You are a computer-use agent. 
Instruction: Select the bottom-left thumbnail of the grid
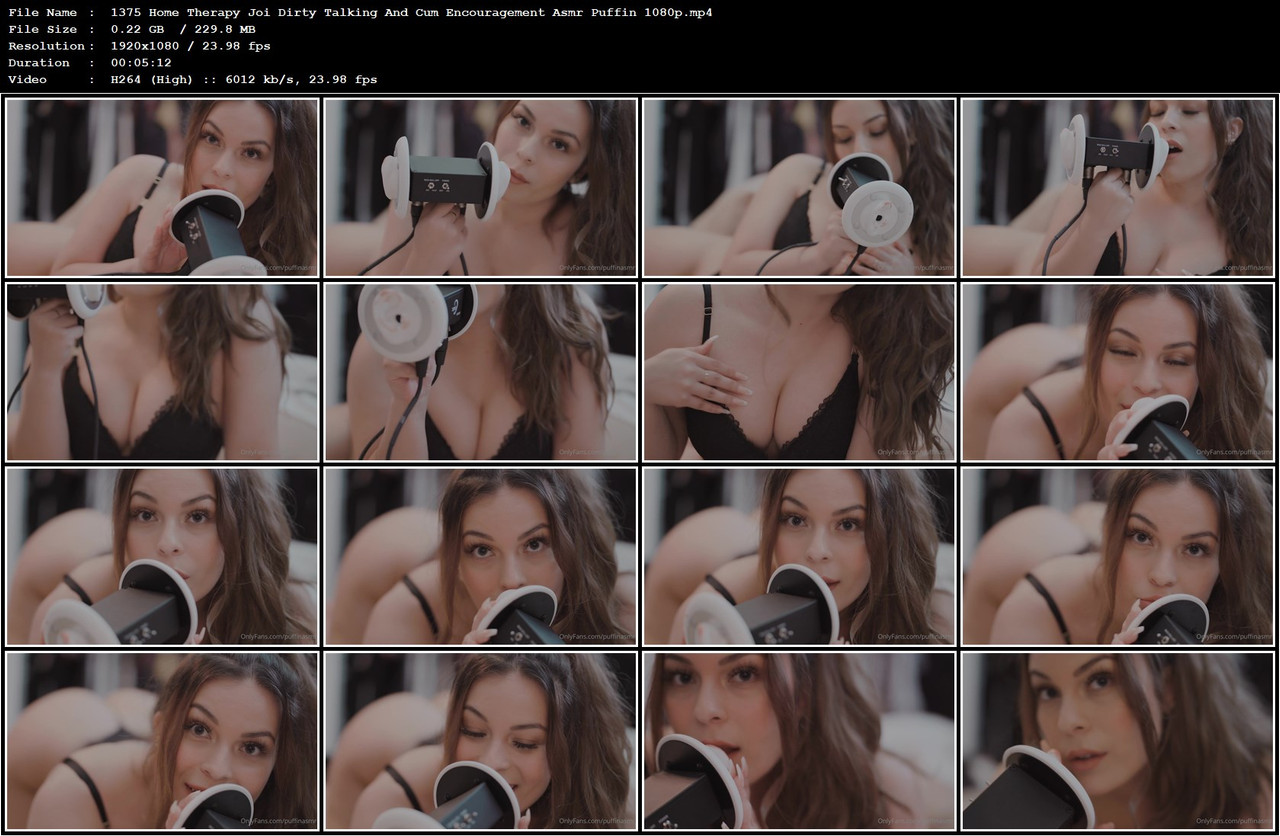tap(161, 742)
